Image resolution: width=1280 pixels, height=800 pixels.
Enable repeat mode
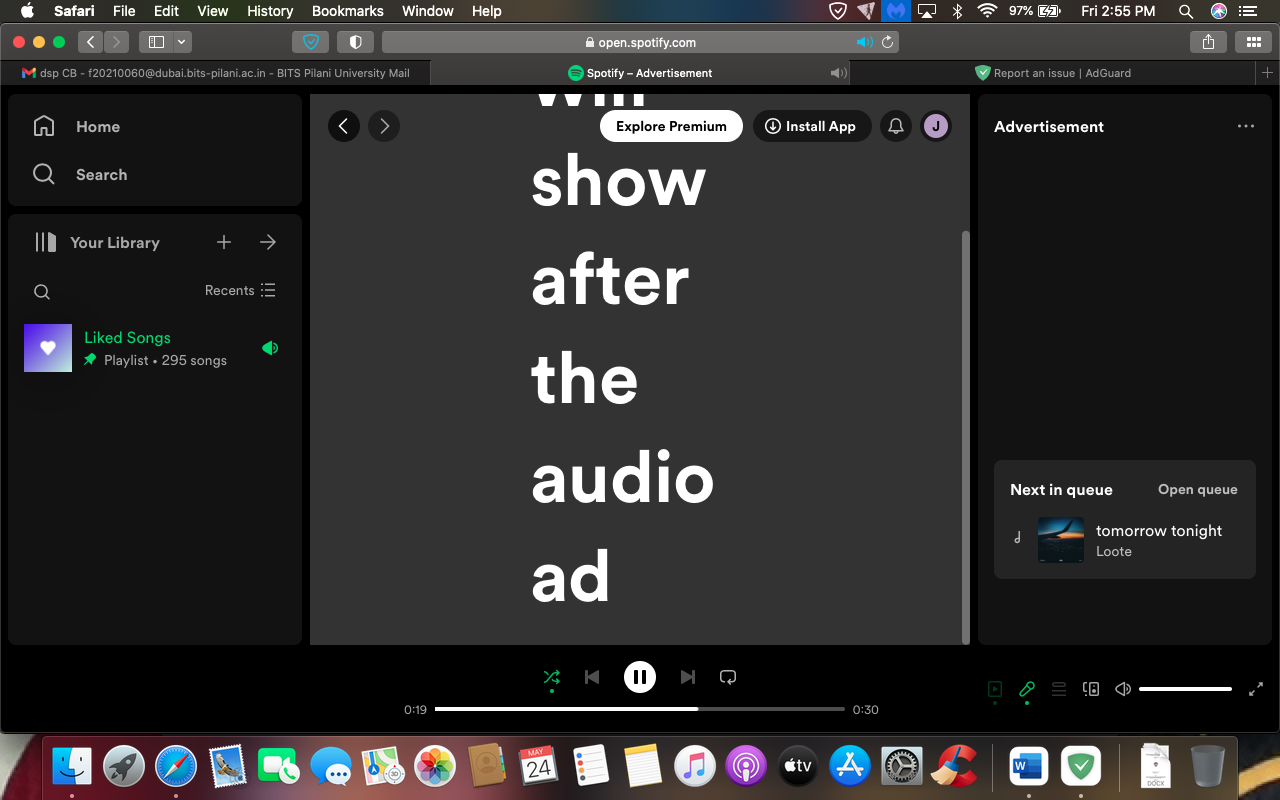727,677
